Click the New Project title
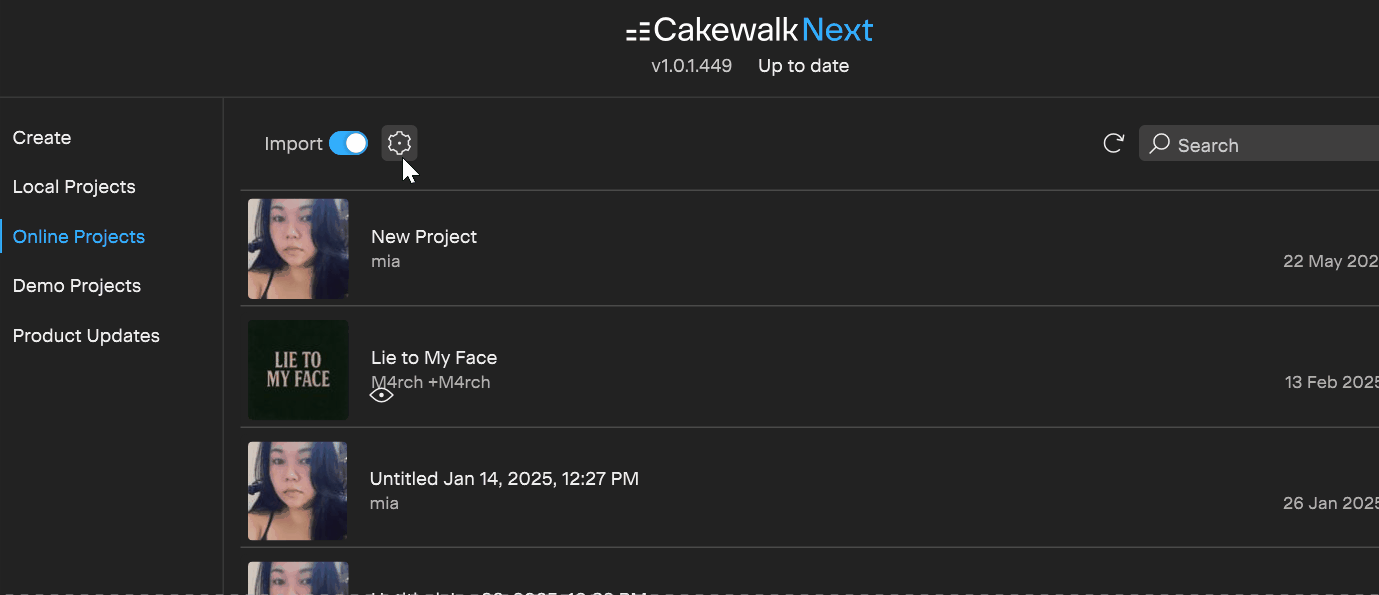Image resolution: width=1379 pixels, height=595 pixels. 424,237
